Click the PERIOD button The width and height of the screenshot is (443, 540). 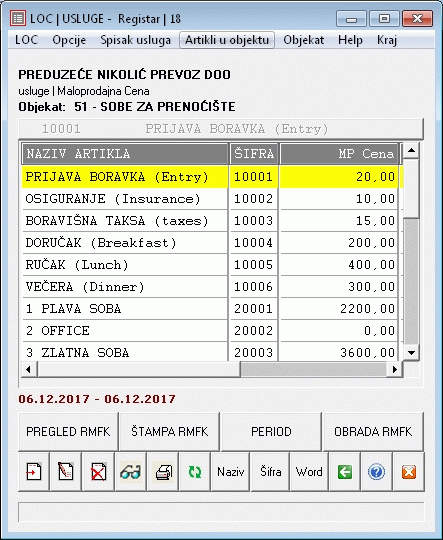coord(271,432)
